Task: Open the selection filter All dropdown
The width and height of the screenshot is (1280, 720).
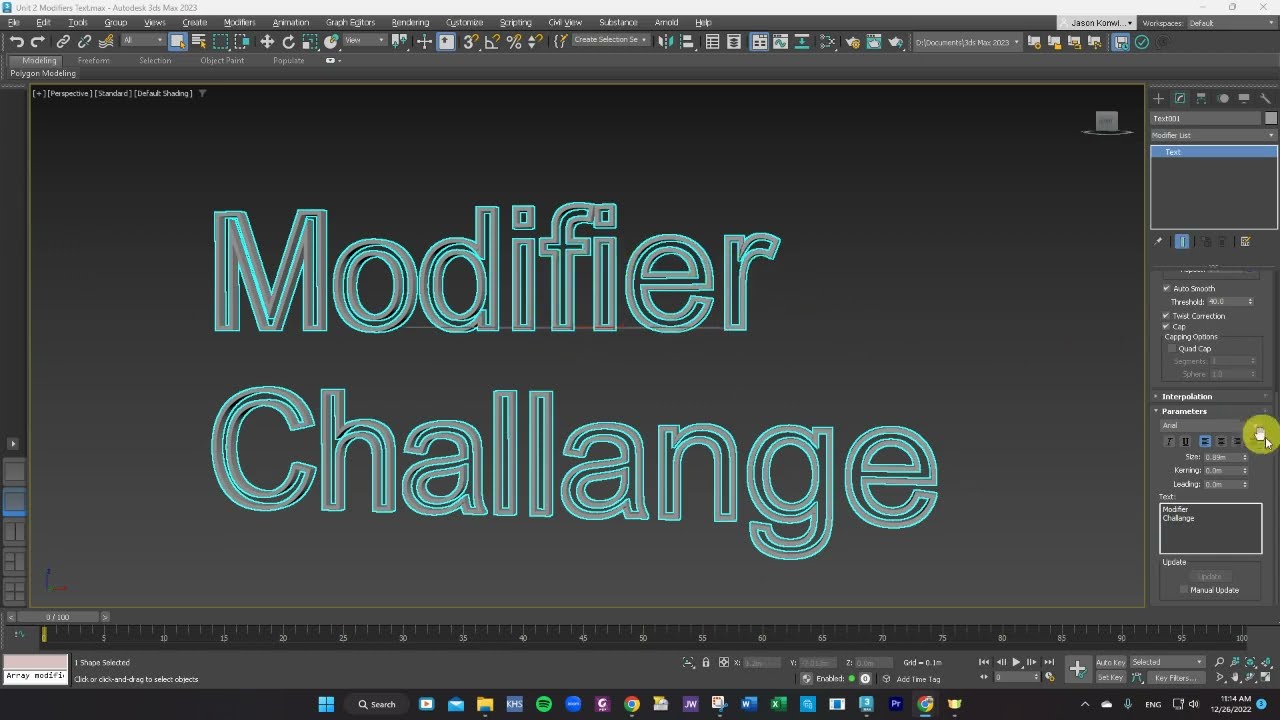Action: click(143, 41)
